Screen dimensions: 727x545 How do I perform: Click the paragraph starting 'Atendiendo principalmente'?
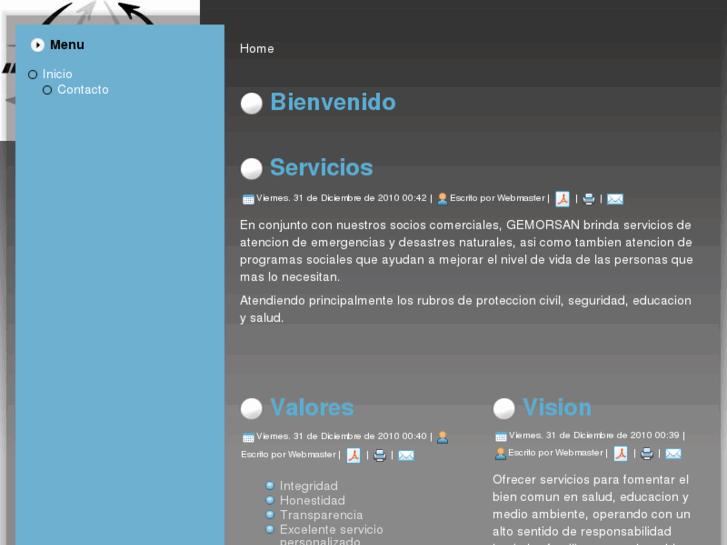click(x=466, y=309)
